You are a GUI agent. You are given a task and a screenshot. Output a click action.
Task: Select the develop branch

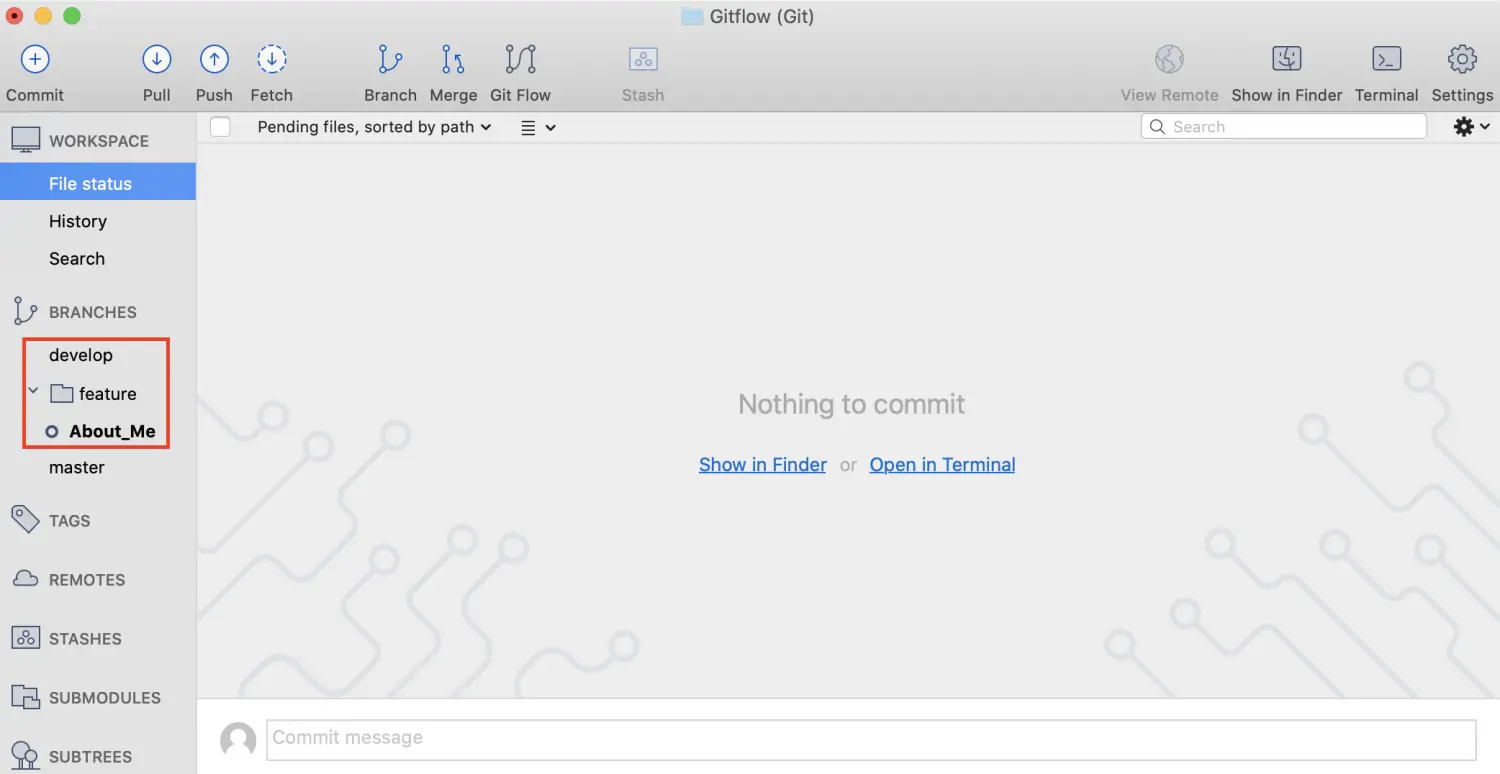coord(81,355)
